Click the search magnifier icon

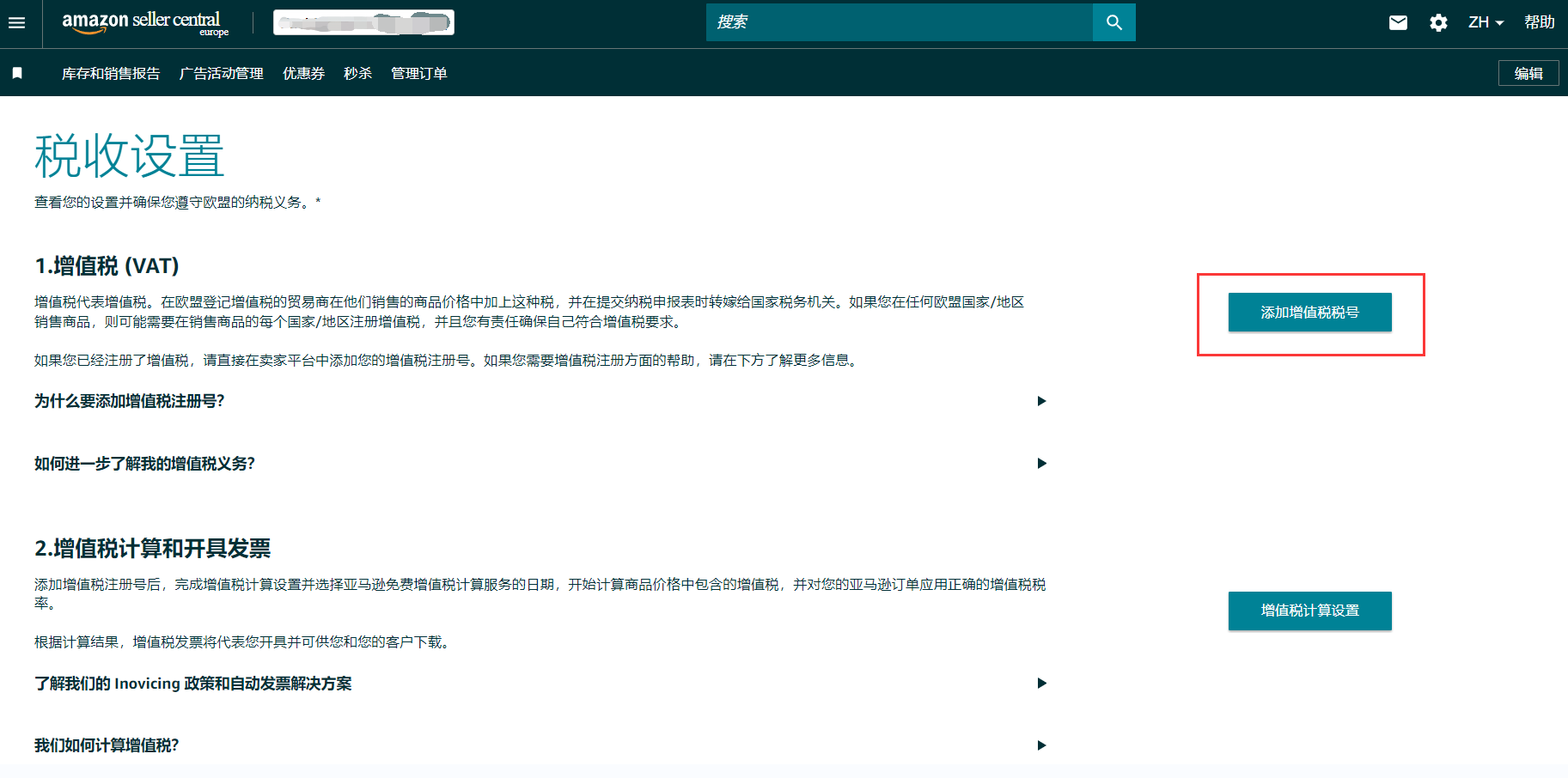click(1113, 21)
